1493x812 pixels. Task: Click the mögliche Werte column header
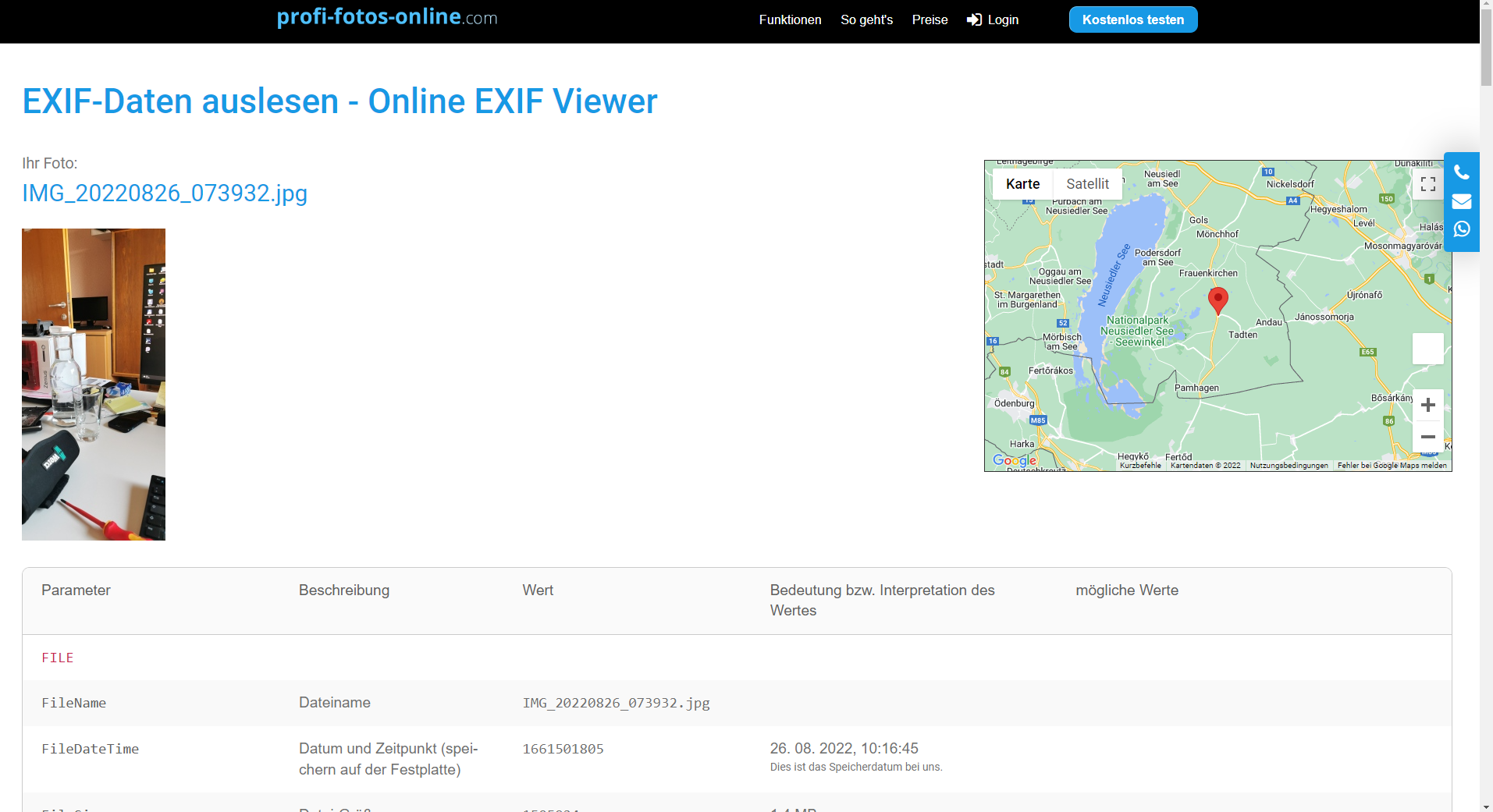(x=1127, y=590)
